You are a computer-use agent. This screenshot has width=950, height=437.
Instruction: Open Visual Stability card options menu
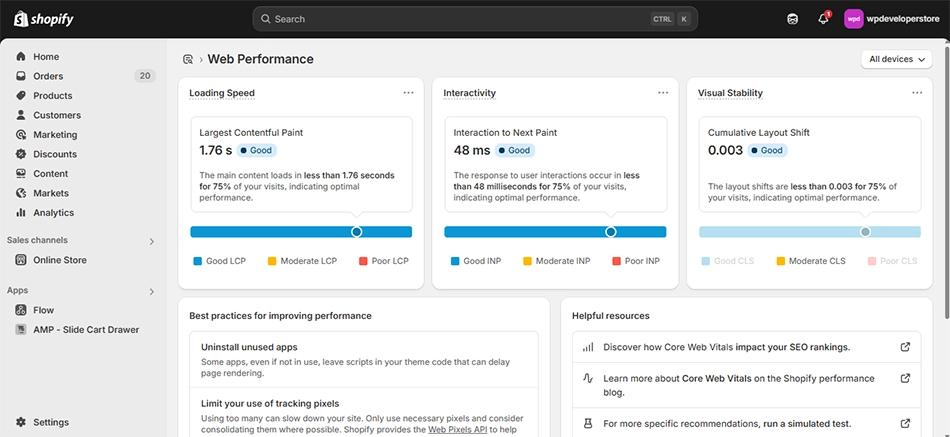coord(917,93)
